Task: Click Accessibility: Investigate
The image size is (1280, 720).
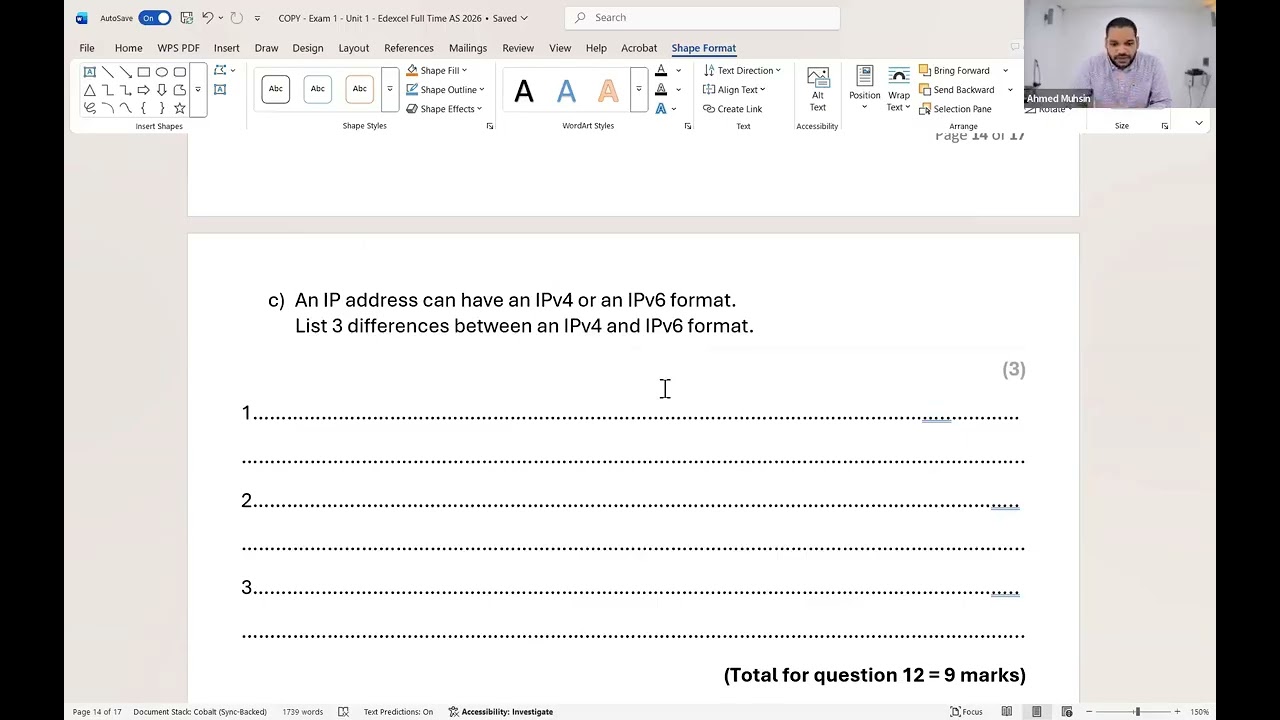Action: pos(500,712)
